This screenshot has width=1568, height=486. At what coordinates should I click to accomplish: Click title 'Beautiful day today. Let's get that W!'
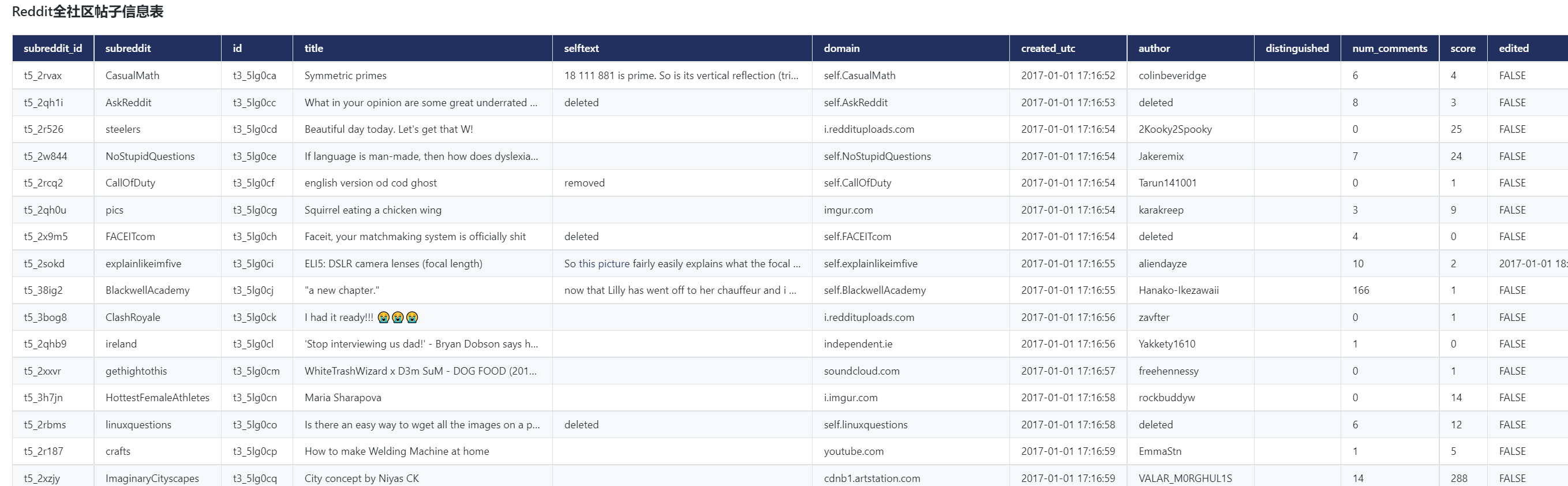tap(388, 129)
